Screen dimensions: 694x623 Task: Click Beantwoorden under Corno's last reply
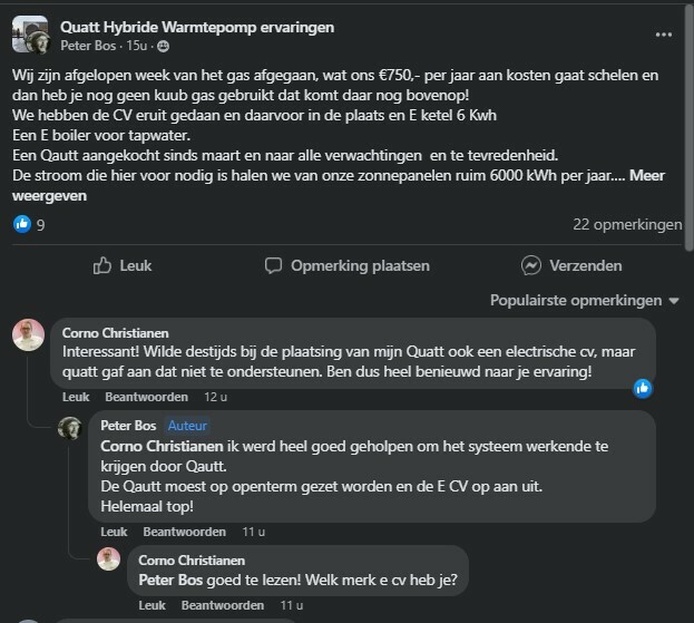[222, 605]
